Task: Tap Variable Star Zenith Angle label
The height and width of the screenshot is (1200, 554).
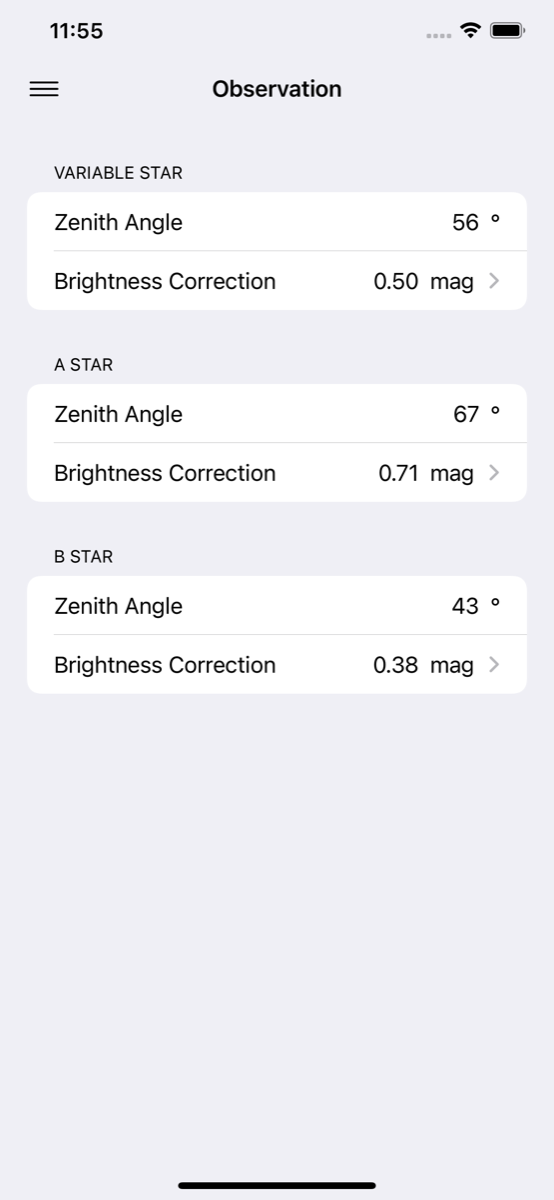Action: [x=118, y=222]
